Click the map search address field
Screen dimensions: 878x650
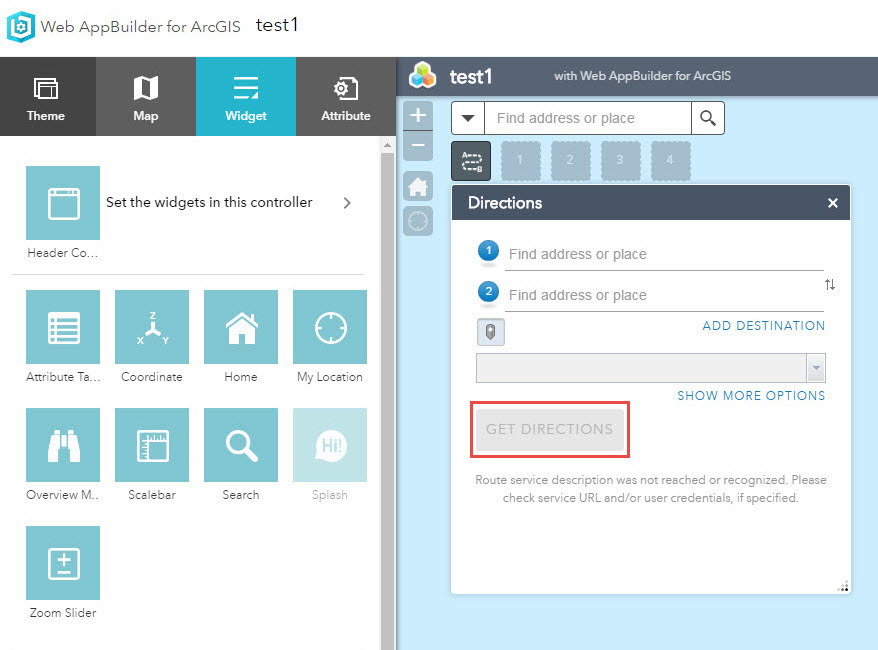click(588, 118)
